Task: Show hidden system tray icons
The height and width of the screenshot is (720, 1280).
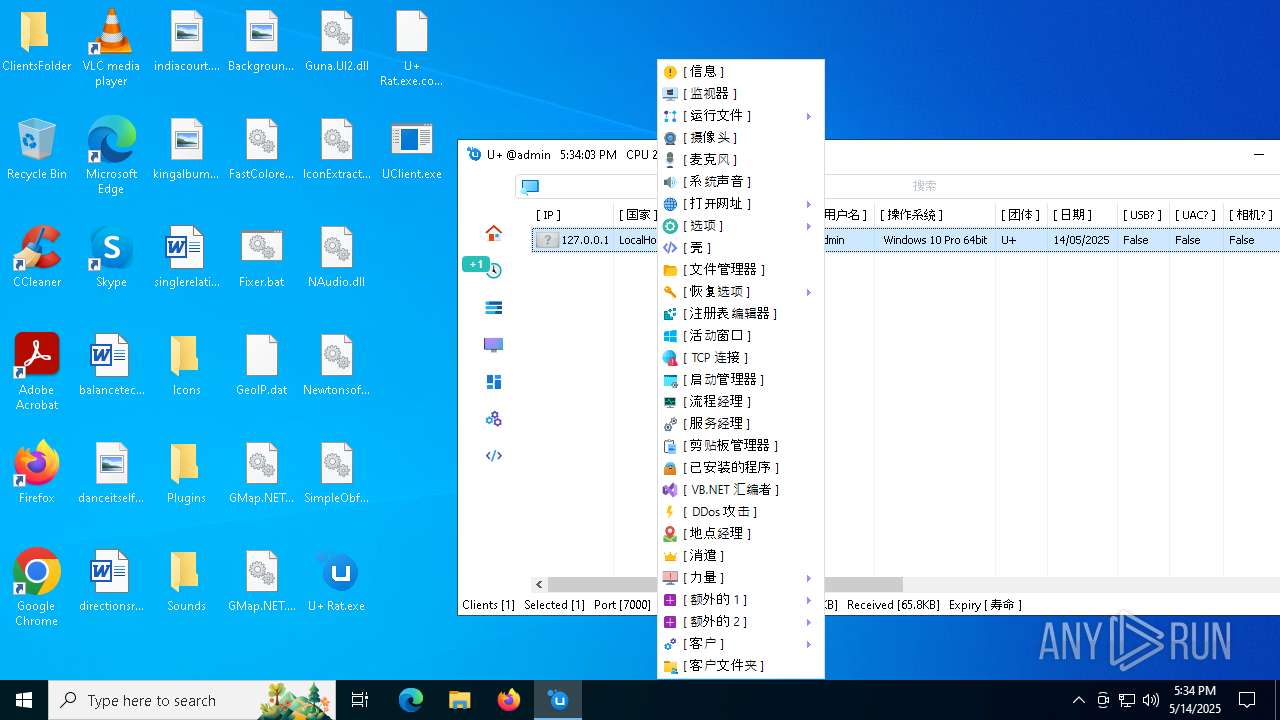Action: point(1078,700)
